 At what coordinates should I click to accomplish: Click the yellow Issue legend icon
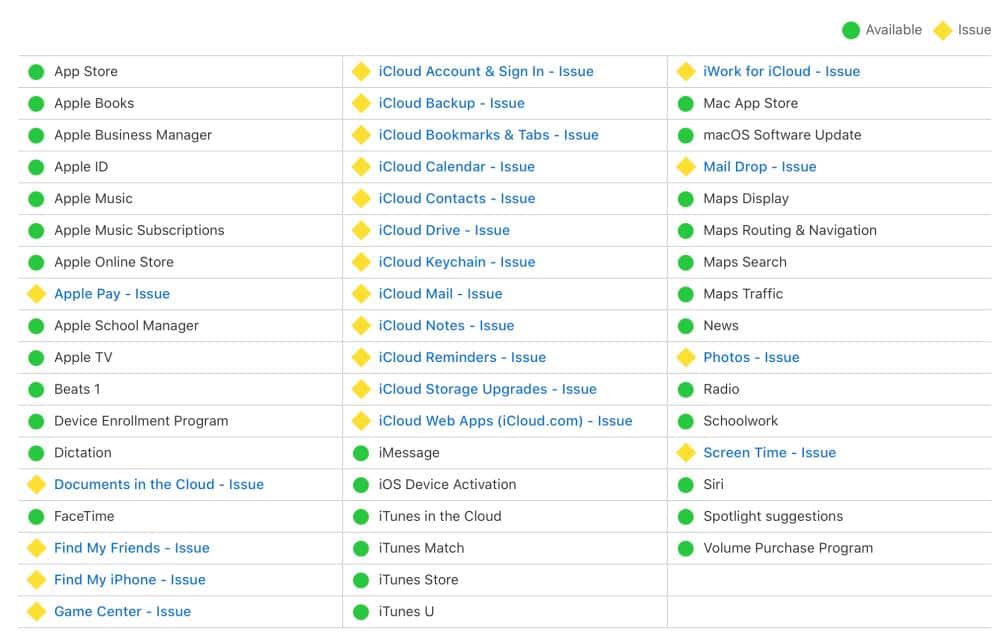[943, 30]
